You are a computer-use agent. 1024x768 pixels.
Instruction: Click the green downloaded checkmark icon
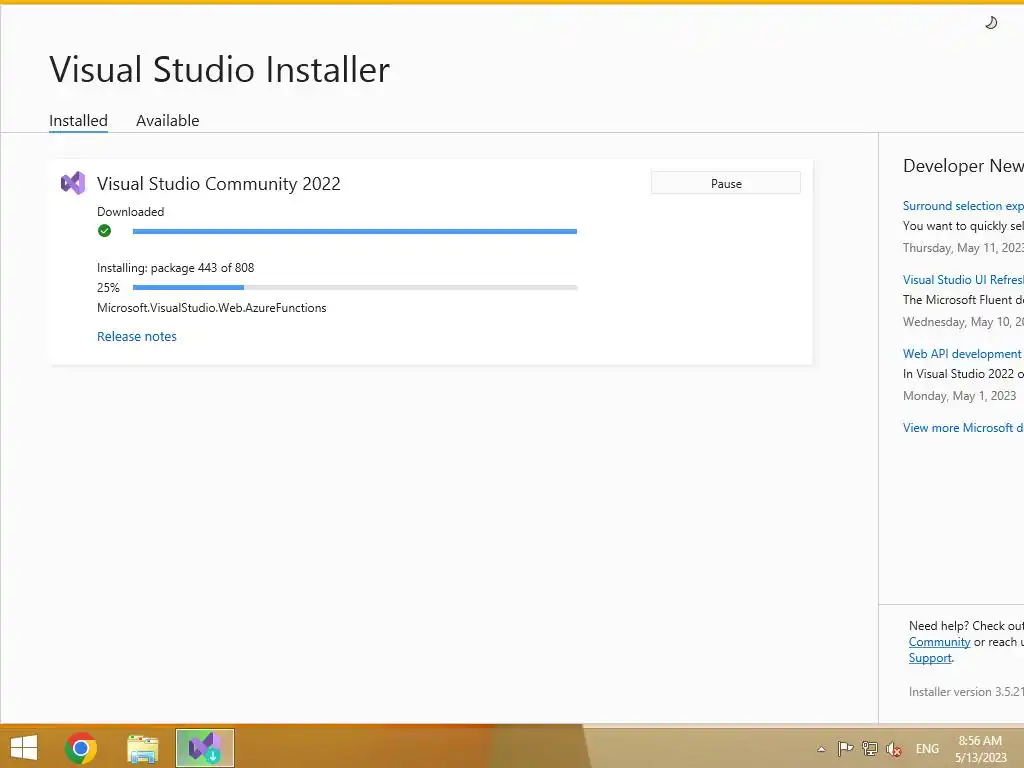click(x=104, y=231)
